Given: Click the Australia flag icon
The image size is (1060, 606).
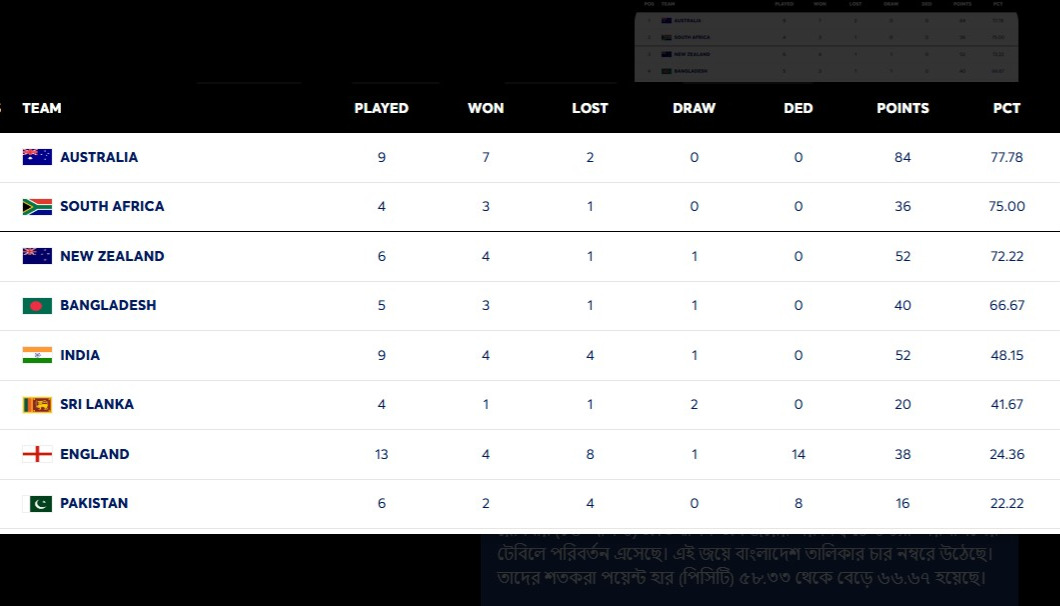Looking at the screenshot, I should 37,157.
